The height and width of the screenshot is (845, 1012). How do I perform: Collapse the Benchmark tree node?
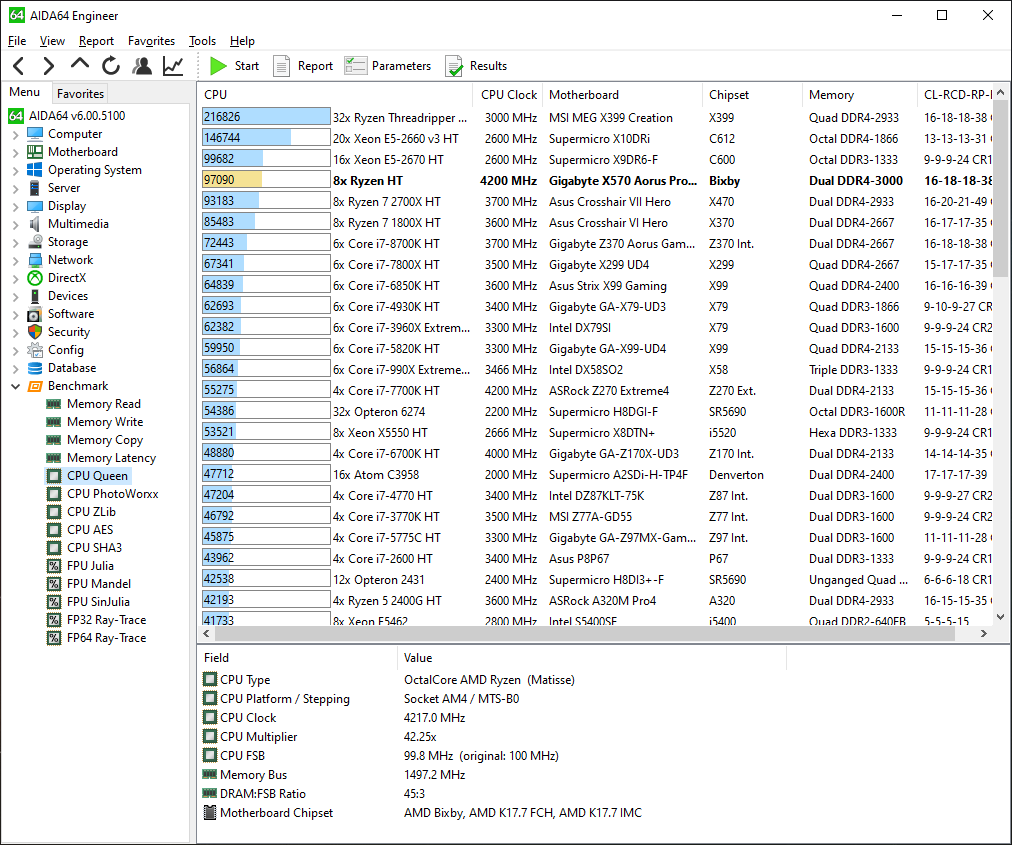pos(15,386)
